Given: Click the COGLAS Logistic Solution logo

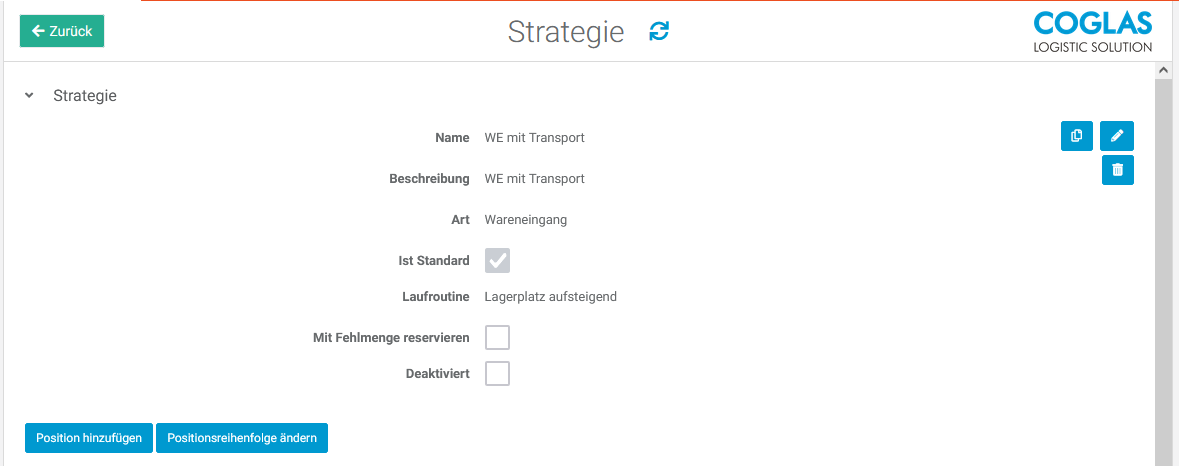Looking at the screenshot, I should [1092, 32].
